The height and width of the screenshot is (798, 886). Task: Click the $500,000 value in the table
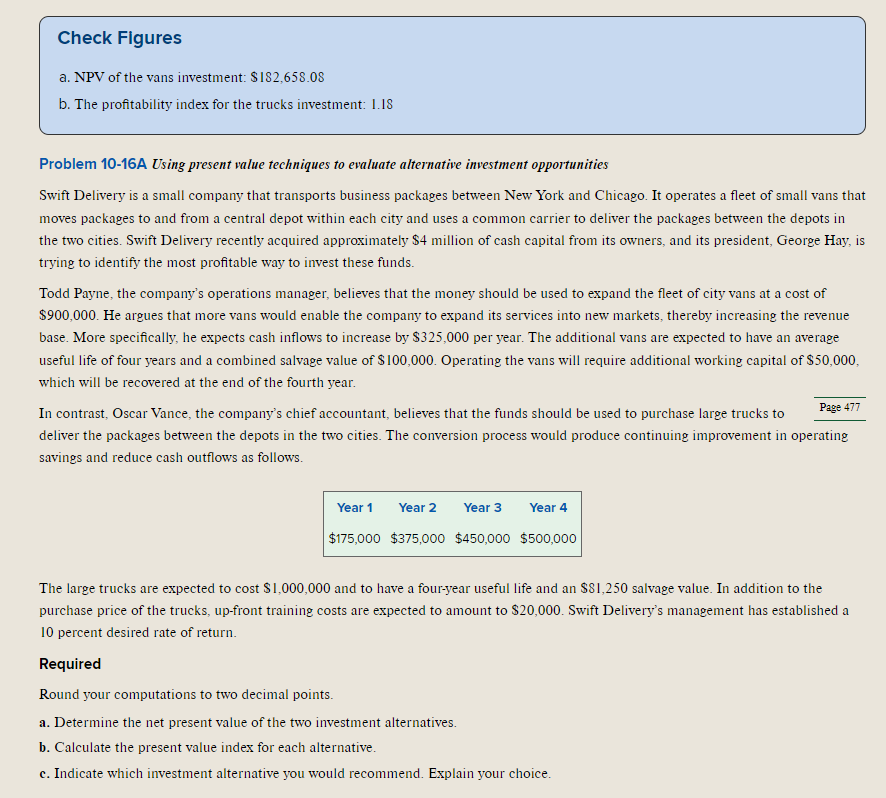pyautogui.click(x=548, y=538)
